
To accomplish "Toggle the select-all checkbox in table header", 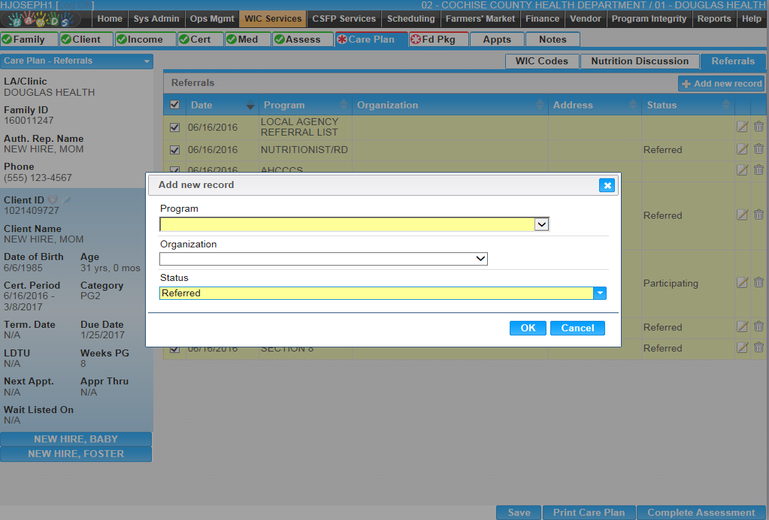I will click(x=176, y=105).
